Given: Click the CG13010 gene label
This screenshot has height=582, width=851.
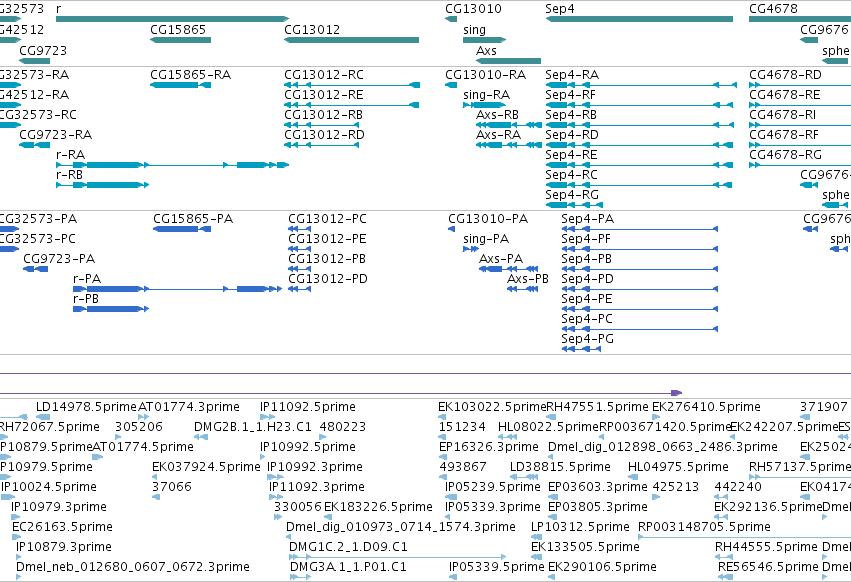Looking at the screenshot, I should [473, 9].
